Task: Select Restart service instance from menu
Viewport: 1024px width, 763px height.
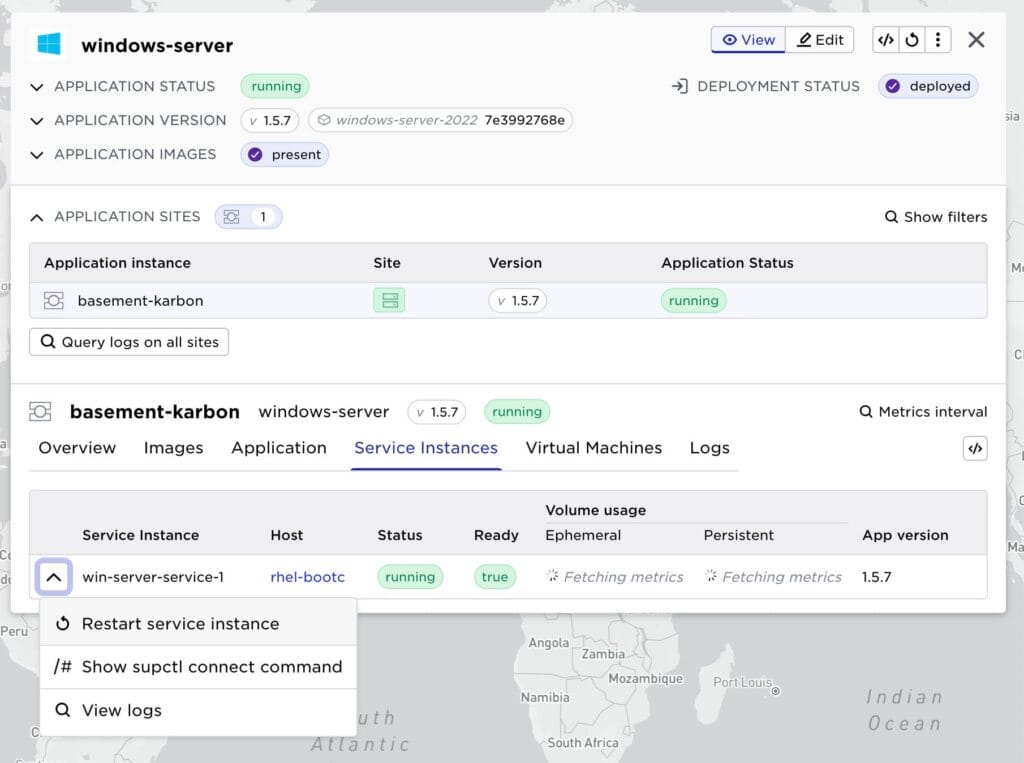Action: click(x=180, y=624)
